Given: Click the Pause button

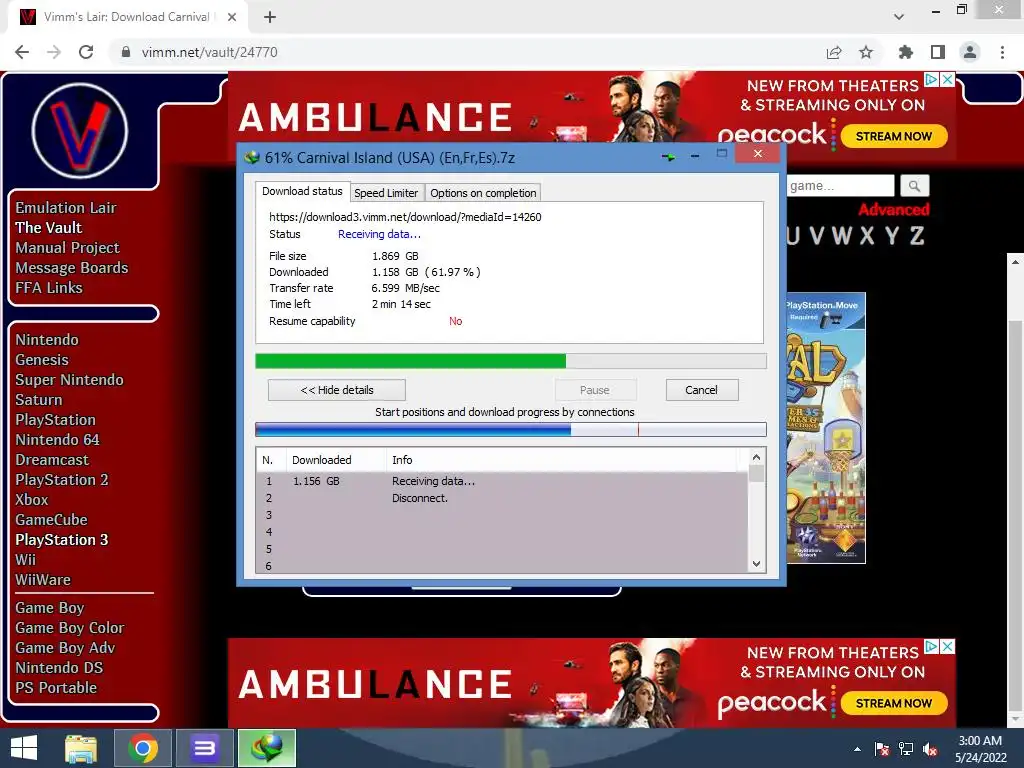Looking at the screenshot, I should 595,390.
